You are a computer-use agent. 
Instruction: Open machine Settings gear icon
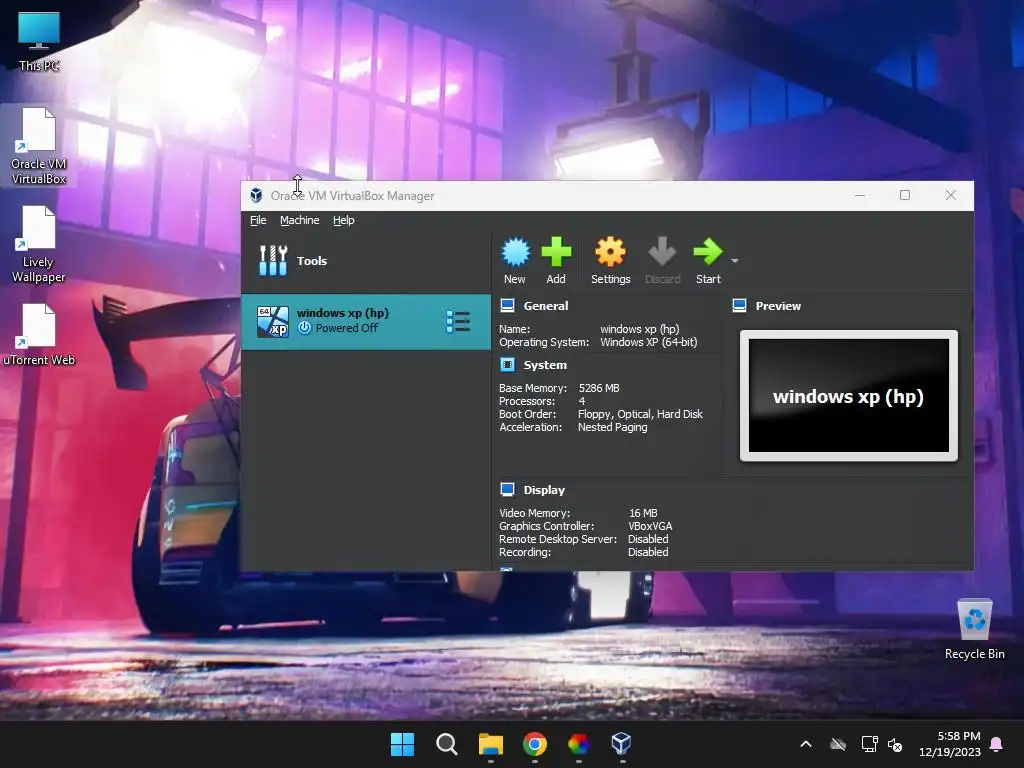(x=610, y=252)
